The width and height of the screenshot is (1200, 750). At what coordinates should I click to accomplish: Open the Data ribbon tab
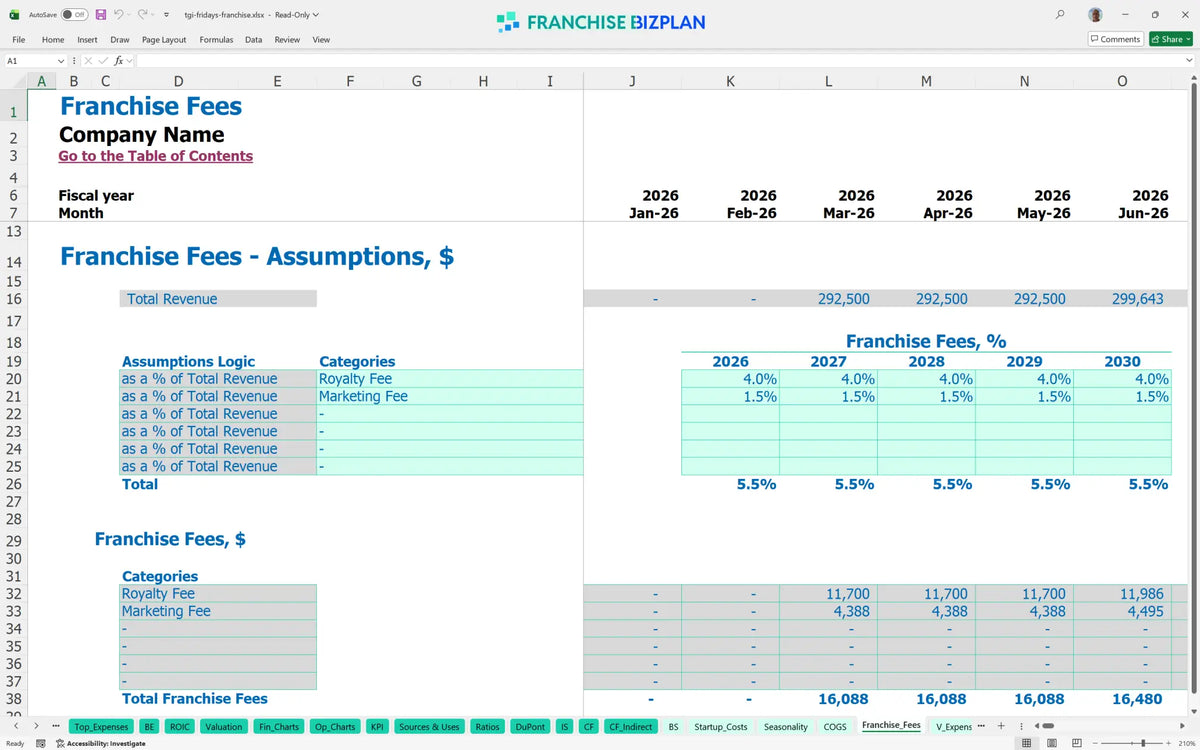point(253,40)
